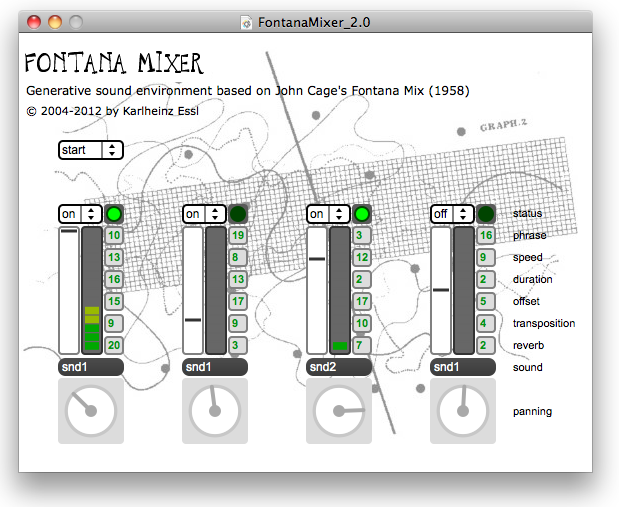Image resolution: width=619 pixels, height=507 pixels.
Task: Click channel 4 duration value 2
Action: click(486, 280)
